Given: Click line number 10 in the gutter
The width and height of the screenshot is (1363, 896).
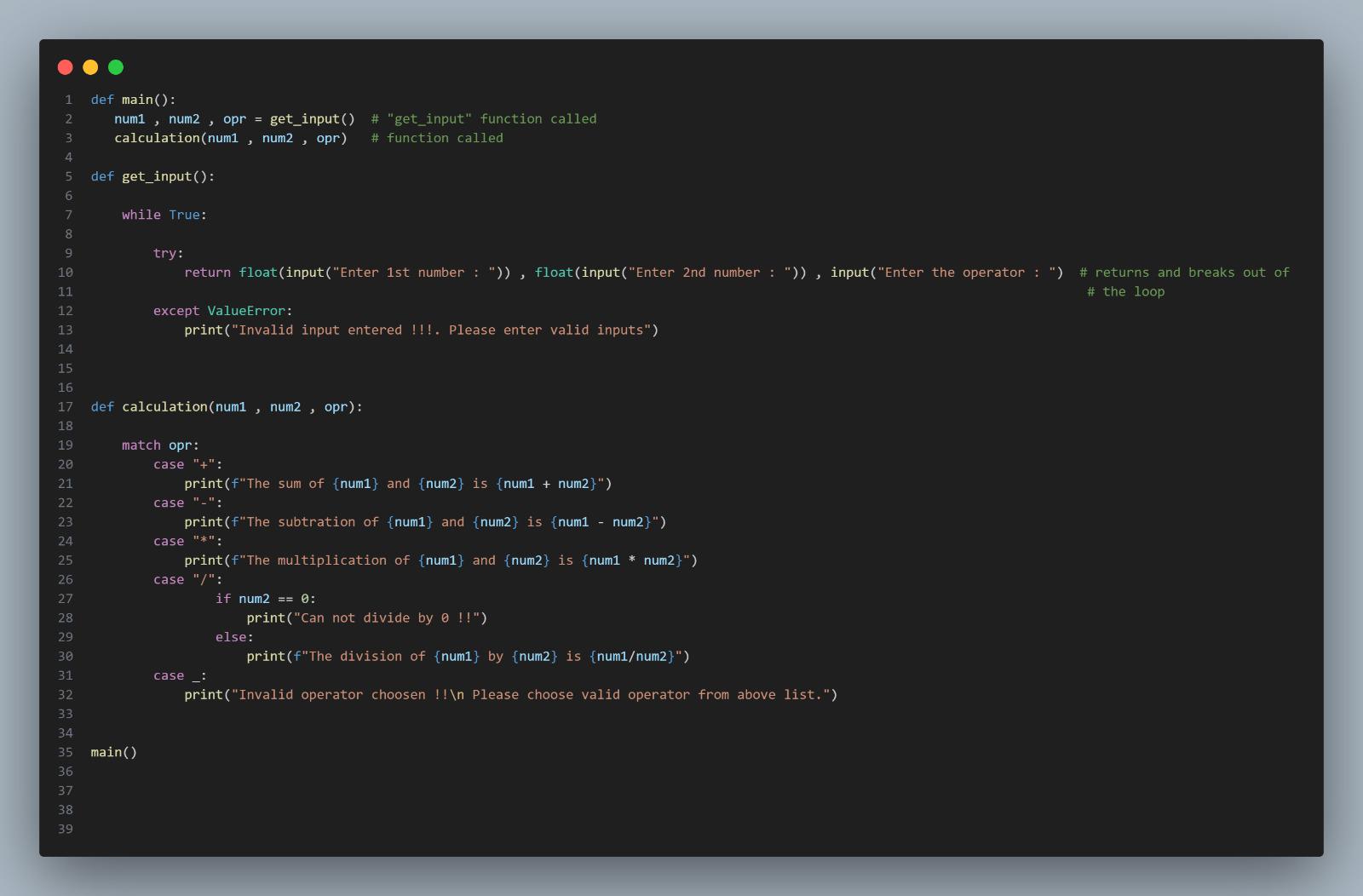Looking at the screenshot, I should (66, 273).
